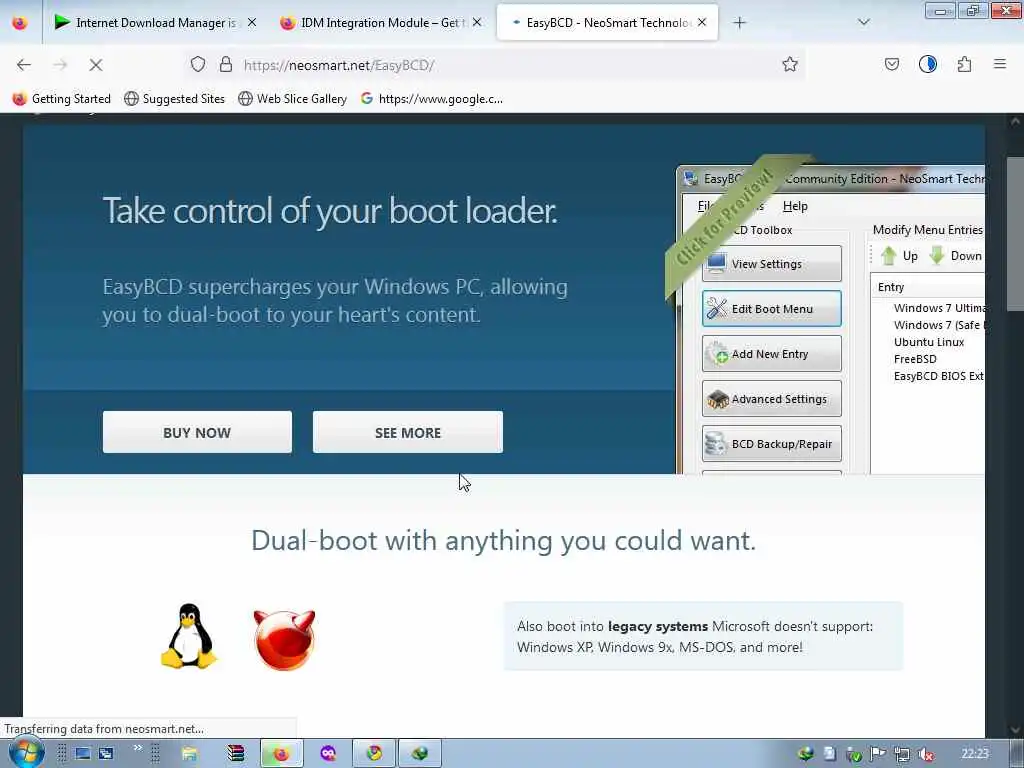Open the purple mask app in taskbar
Viewport: 1024px width, 768px height.
coord(328,754)
